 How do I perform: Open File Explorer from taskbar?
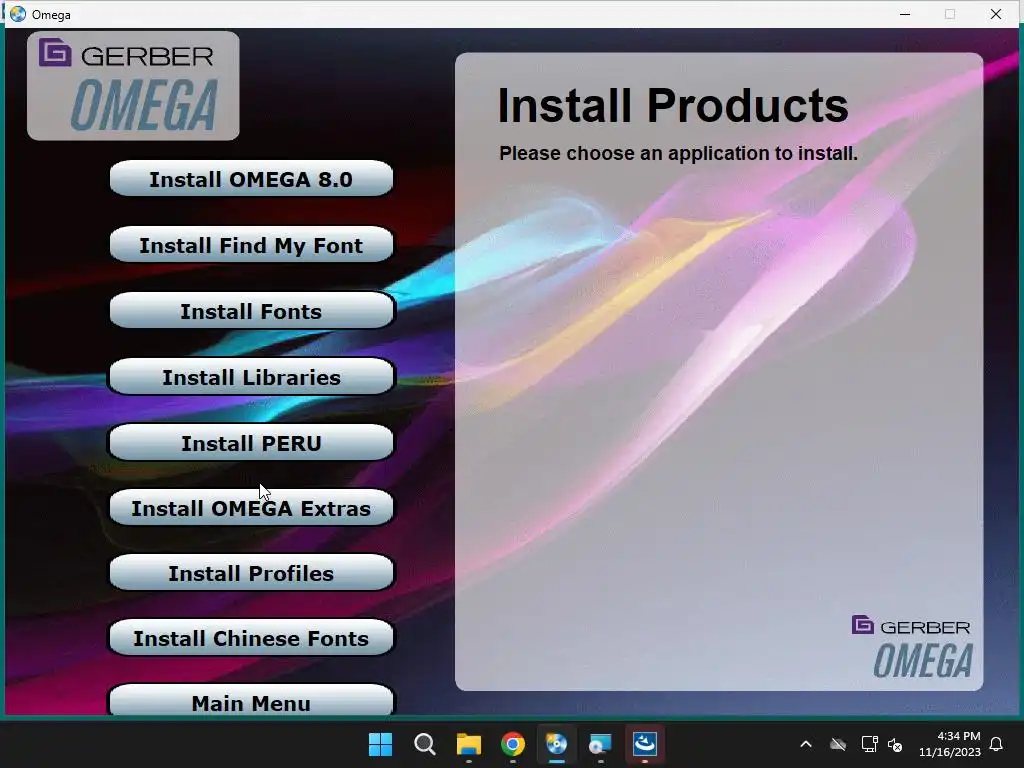click(469, 744)
